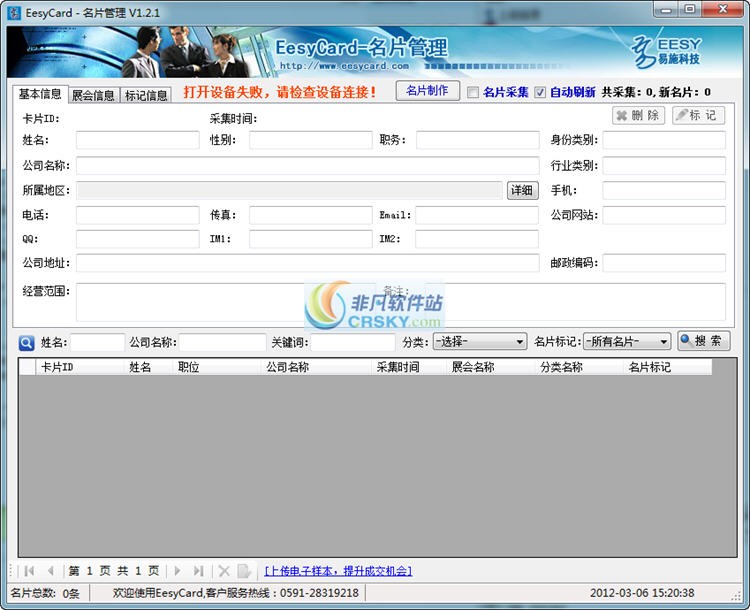Click the form's 公司名称 input field
750x610 pixels.
click(x=308, y=166)
